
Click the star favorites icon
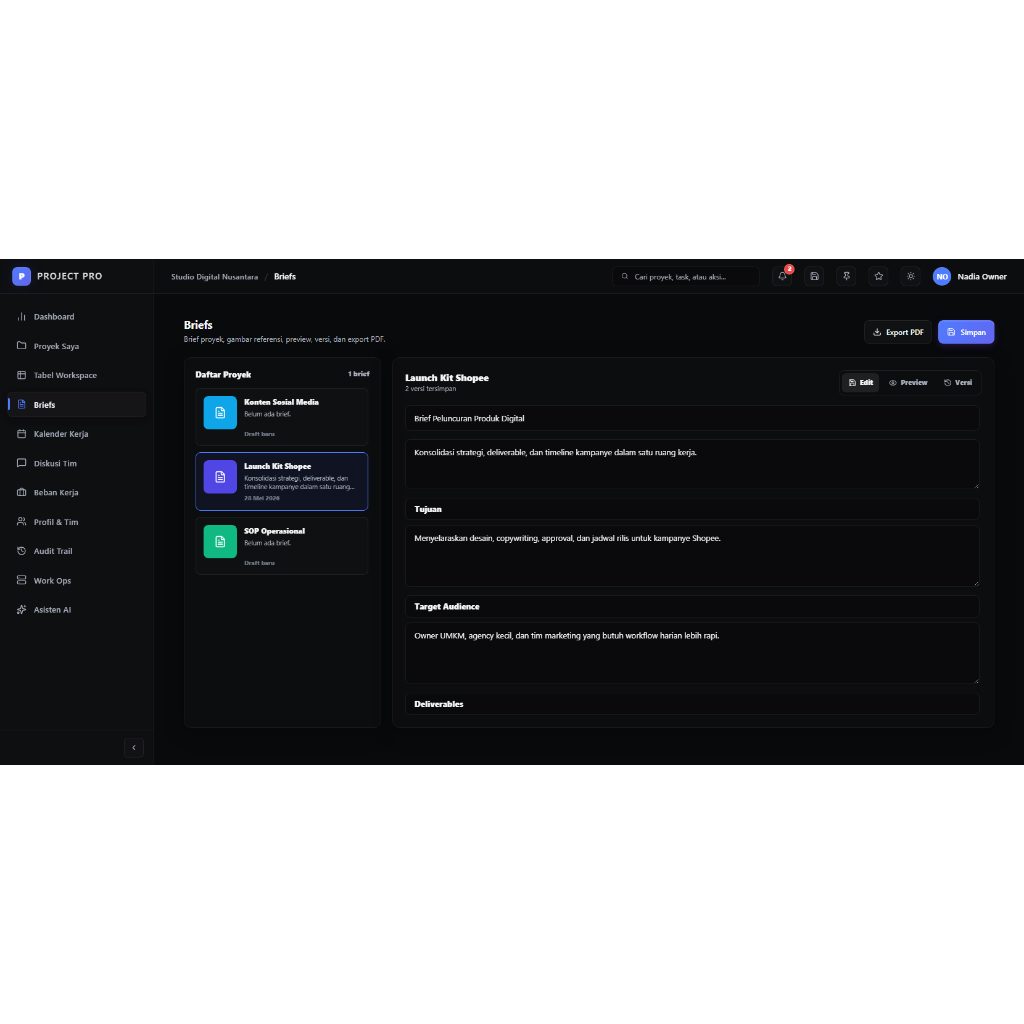pos(879,277)
